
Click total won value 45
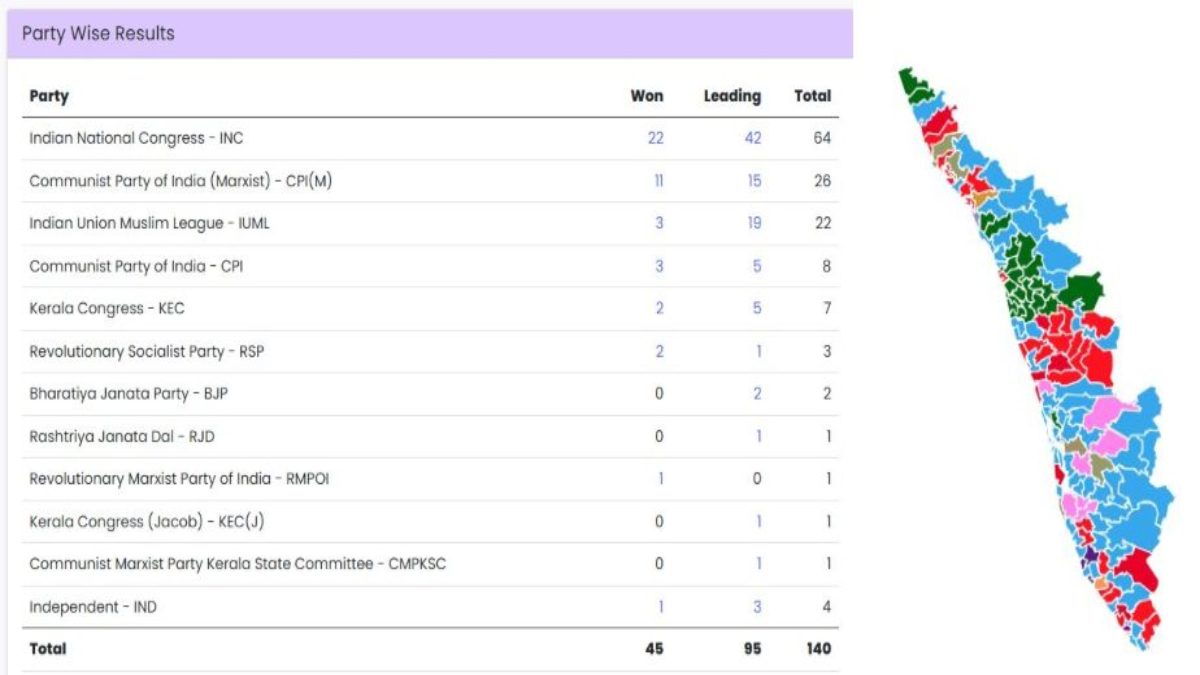pyautogui.click(x=654, y=649)
